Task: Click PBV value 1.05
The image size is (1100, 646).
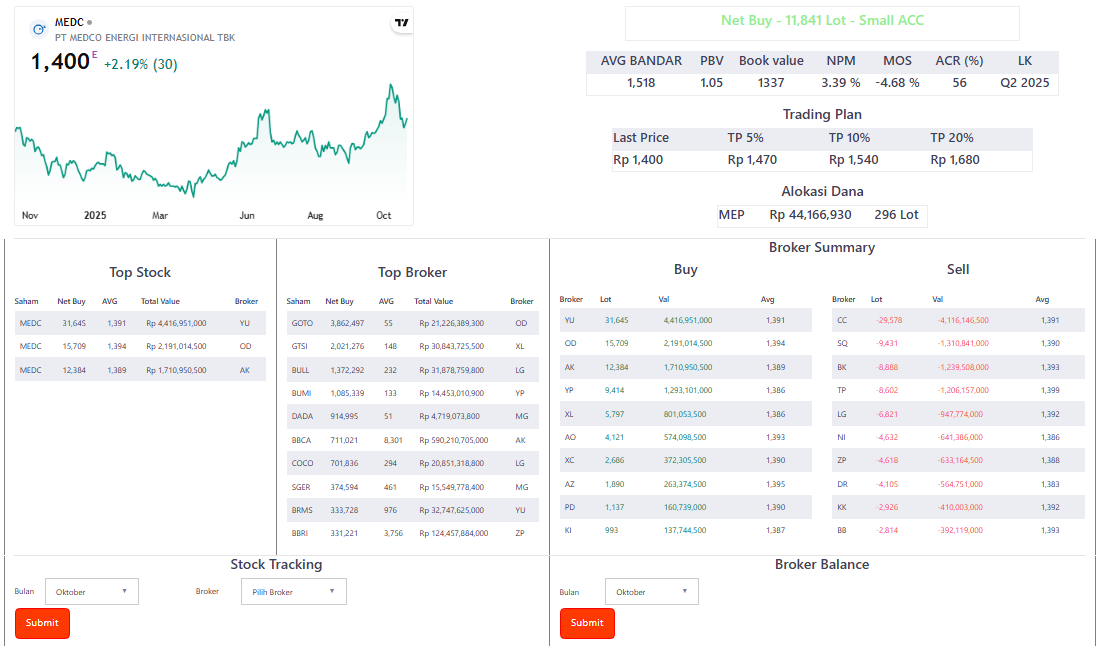Action: pyautogui.click(x=711, y=83)
